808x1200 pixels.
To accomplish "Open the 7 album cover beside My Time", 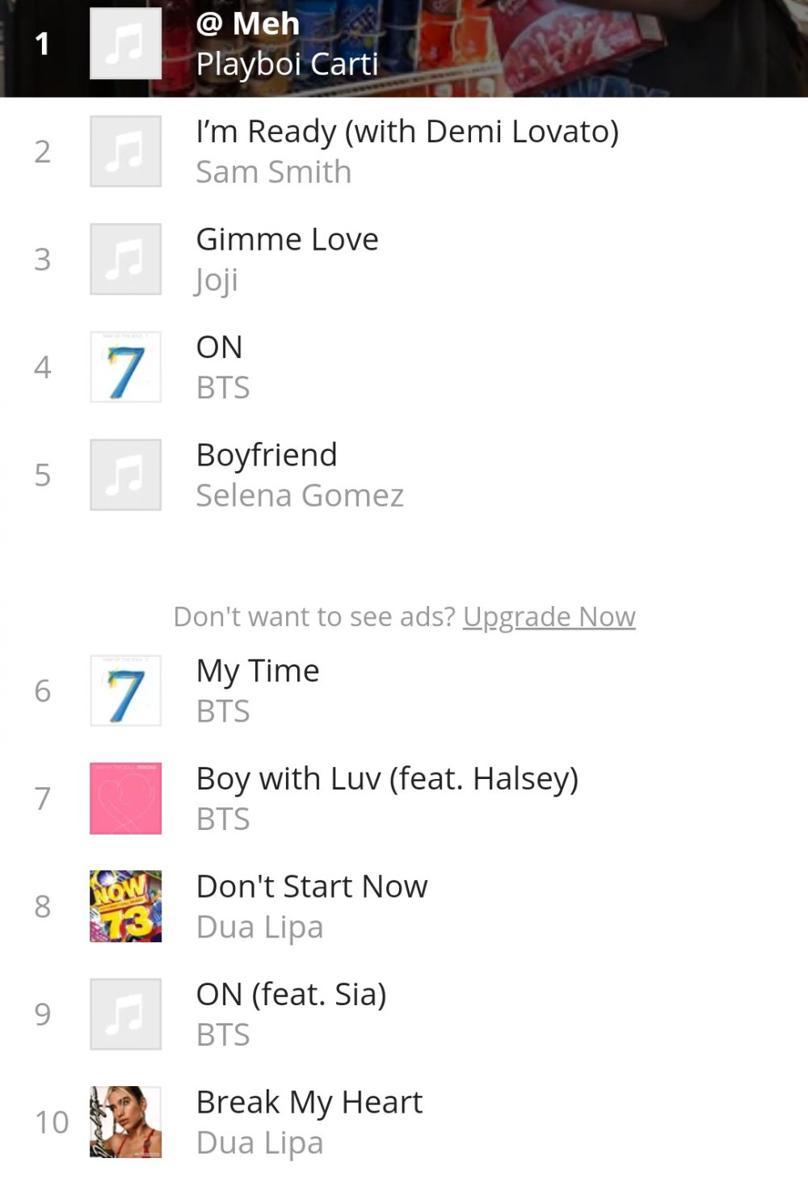I will tap(126, 691).
